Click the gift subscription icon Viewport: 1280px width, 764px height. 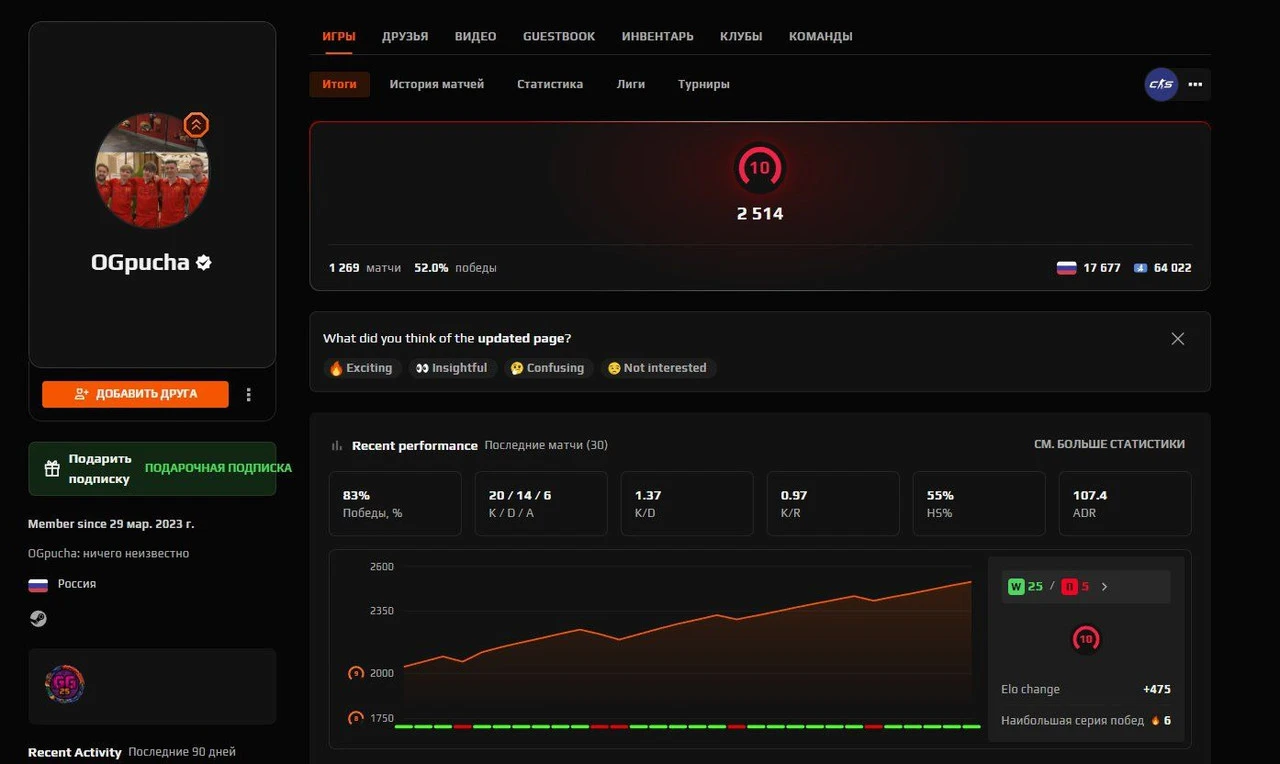(x=52, y=469)
